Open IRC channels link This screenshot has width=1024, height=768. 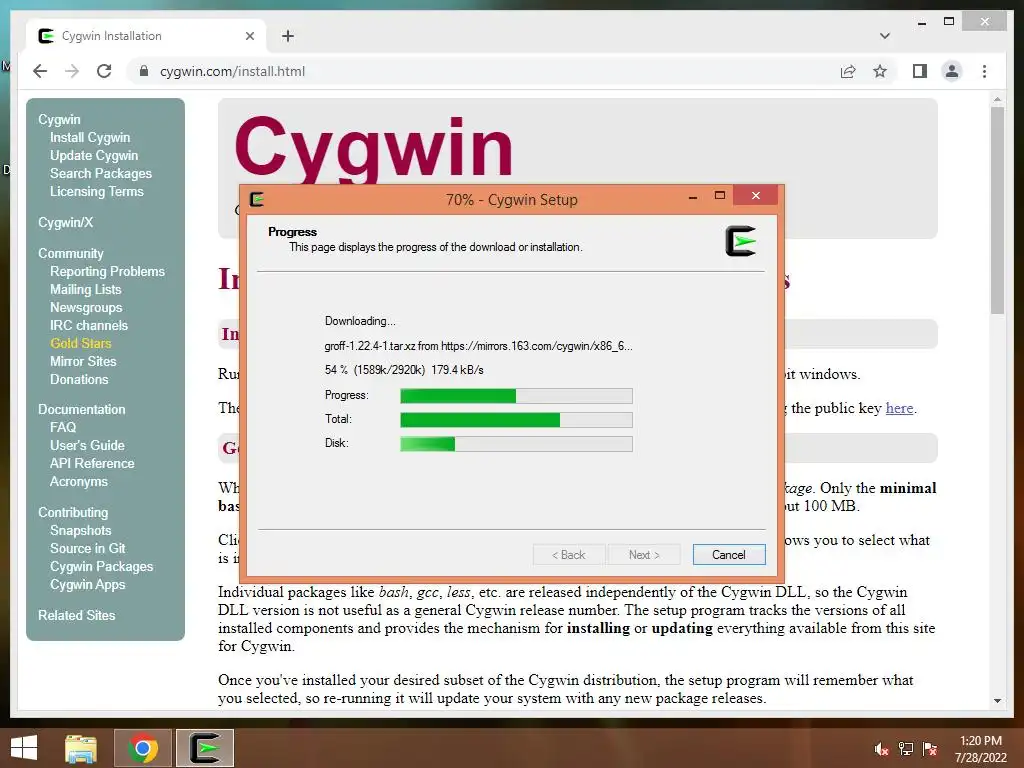(x=89, y=325)
